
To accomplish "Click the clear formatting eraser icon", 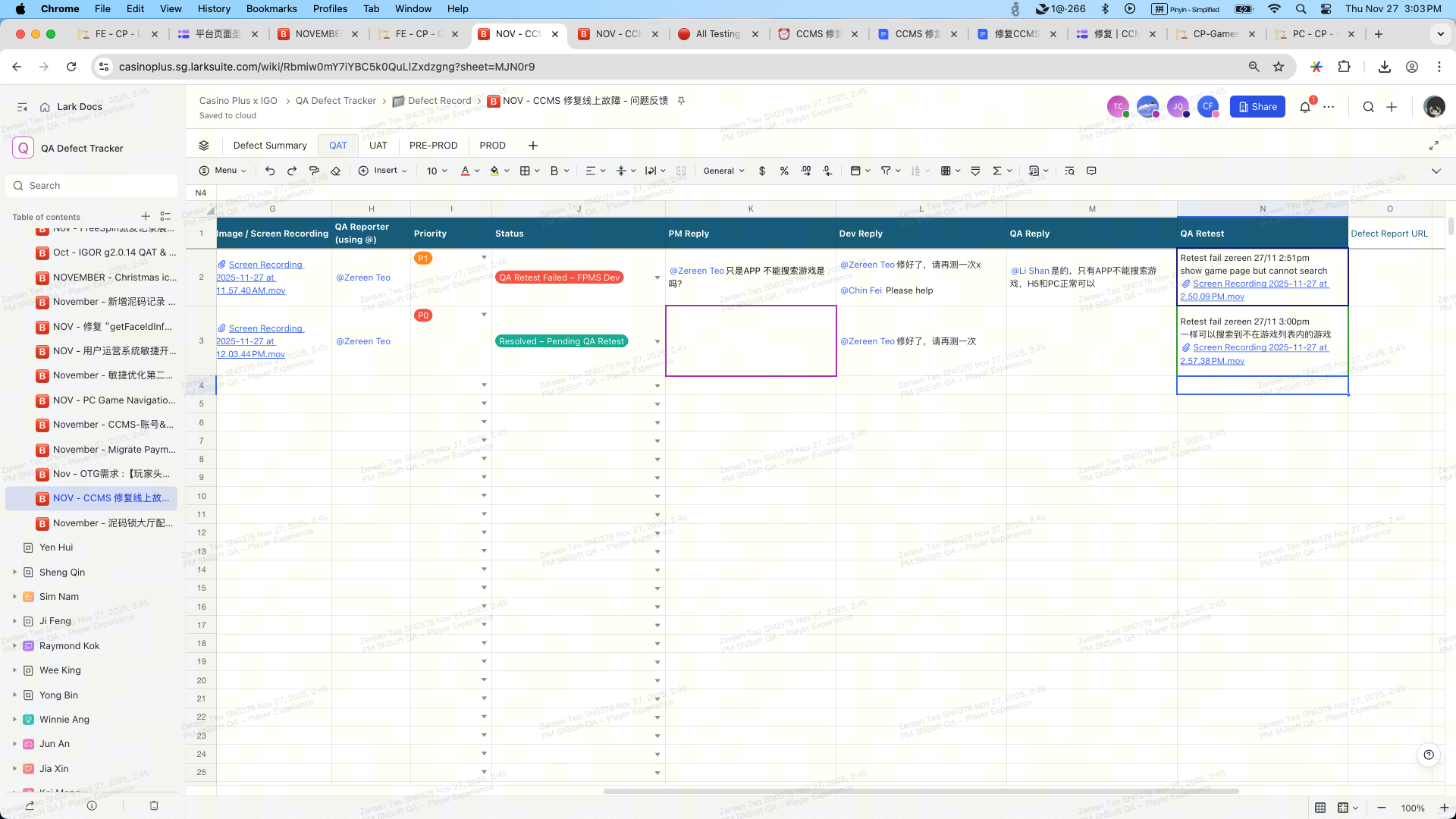I will 336,171.
